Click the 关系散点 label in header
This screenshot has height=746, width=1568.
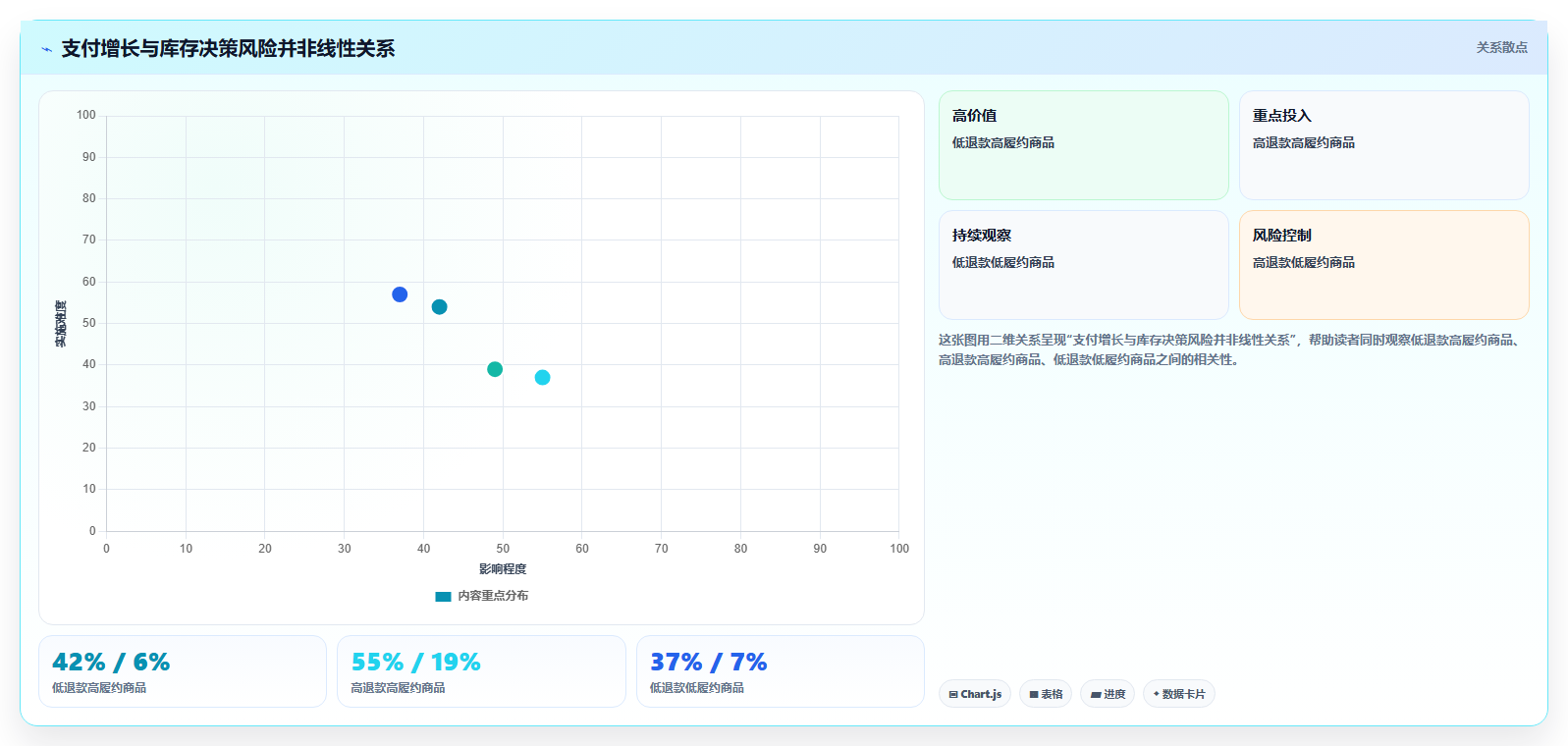[x=1501, y=47]
